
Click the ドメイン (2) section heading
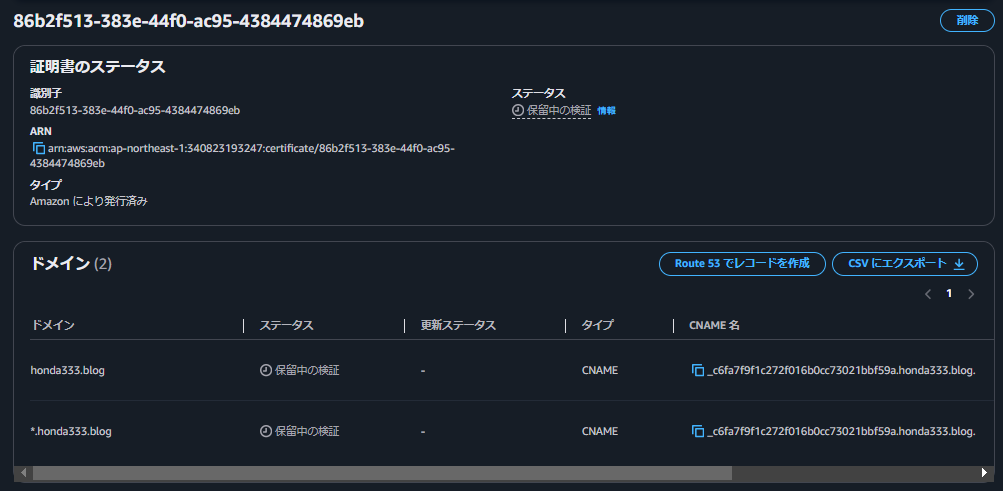tap(71, 264)
